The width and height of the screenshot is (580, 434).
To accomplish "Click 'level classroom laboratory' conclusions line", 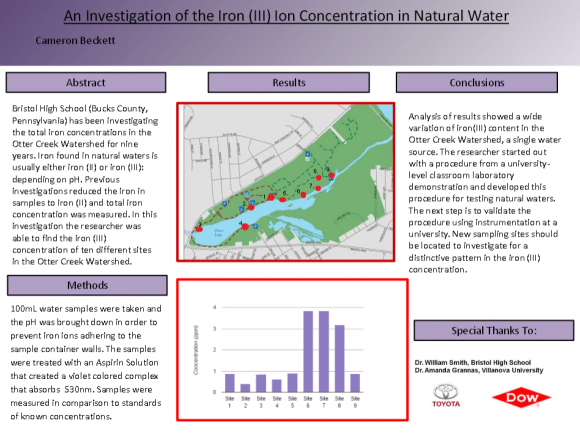I will click(x=461, y=175).
